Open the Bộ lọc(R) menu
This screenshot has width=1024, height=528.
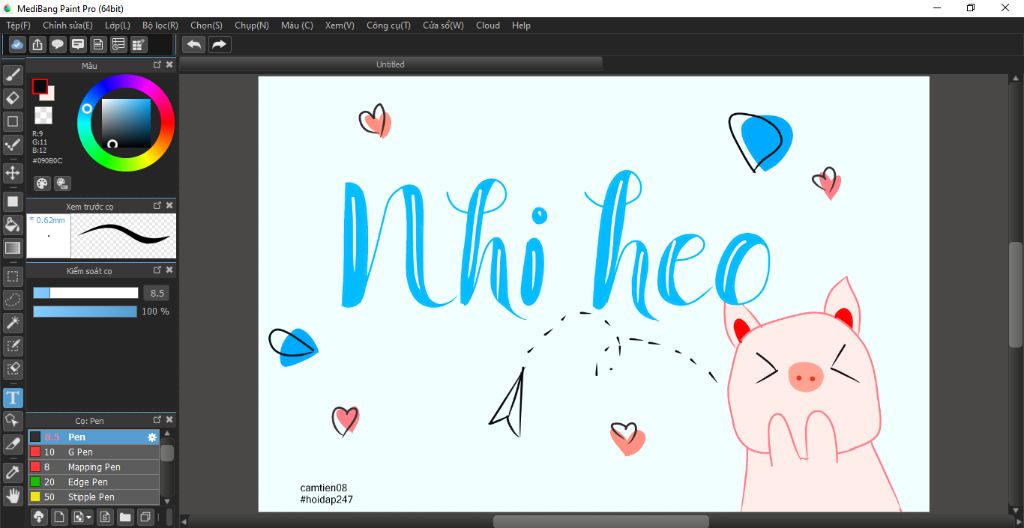point(160,25)
